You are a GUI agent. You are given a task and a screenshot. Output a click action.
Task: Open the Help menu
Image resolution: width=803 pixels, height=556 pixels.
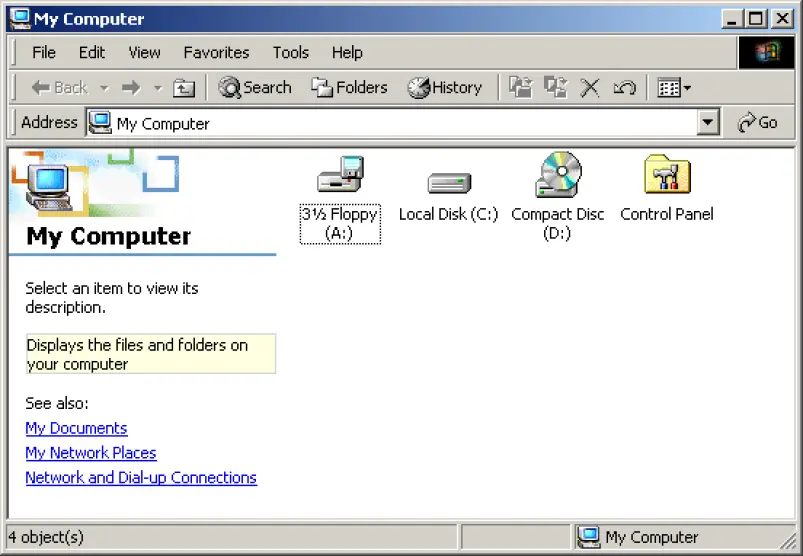click(x=347, y=52)
